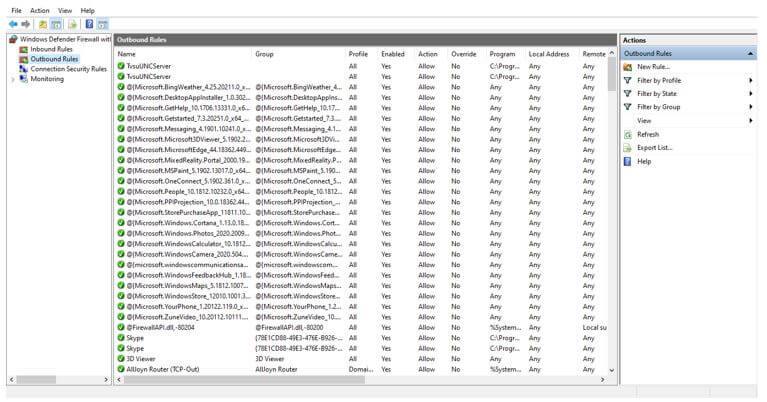Click the Refresh icon in Actions pane
This screenshot has height=402, width=767.
pyautogui.click(x=628, y=134)
